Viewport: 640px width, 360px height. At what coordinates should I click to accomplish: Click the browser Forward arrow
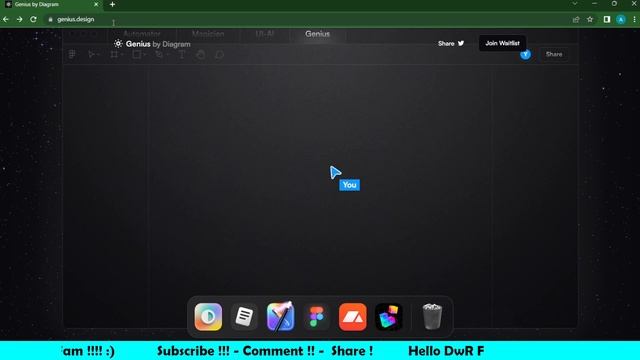19,19
